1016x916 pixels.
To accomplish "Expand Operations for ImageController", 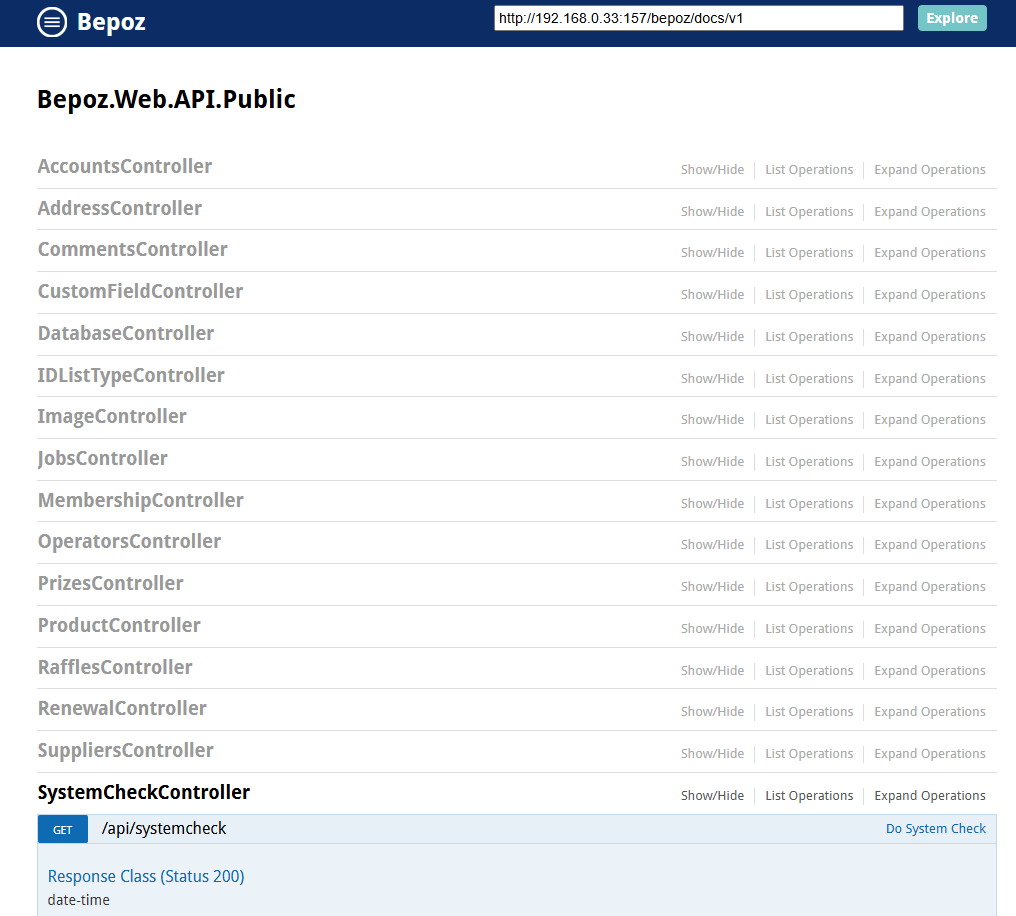I will (x=930, y=420).
